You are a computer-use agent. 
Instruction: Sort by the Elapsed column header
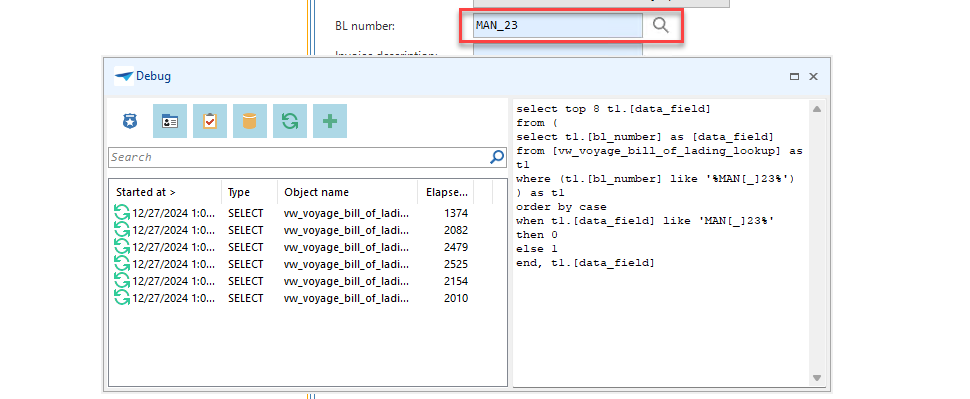click(x=446, y=192)
